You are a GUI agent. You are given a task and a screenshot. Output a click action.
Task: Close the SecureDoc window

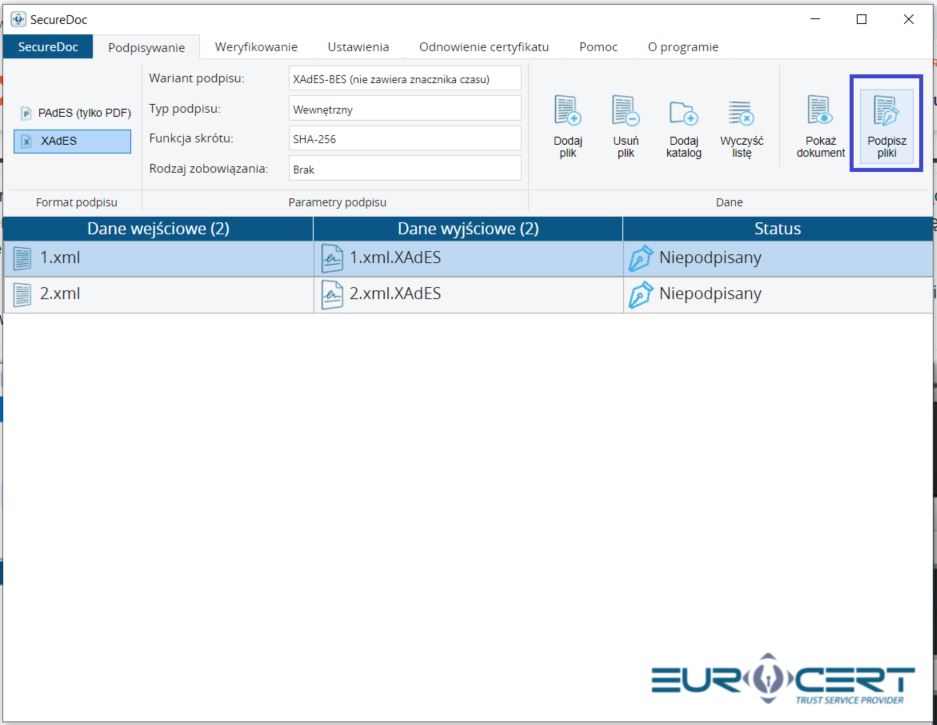click(x=908, y=19)
